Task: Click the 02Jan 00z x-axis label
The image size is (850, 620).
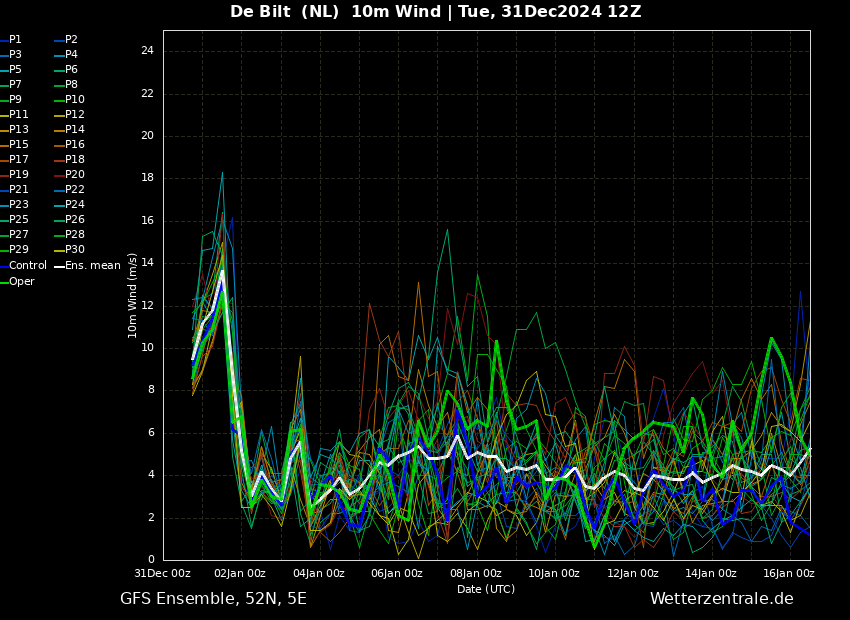Action: click(x=240, y=573)
